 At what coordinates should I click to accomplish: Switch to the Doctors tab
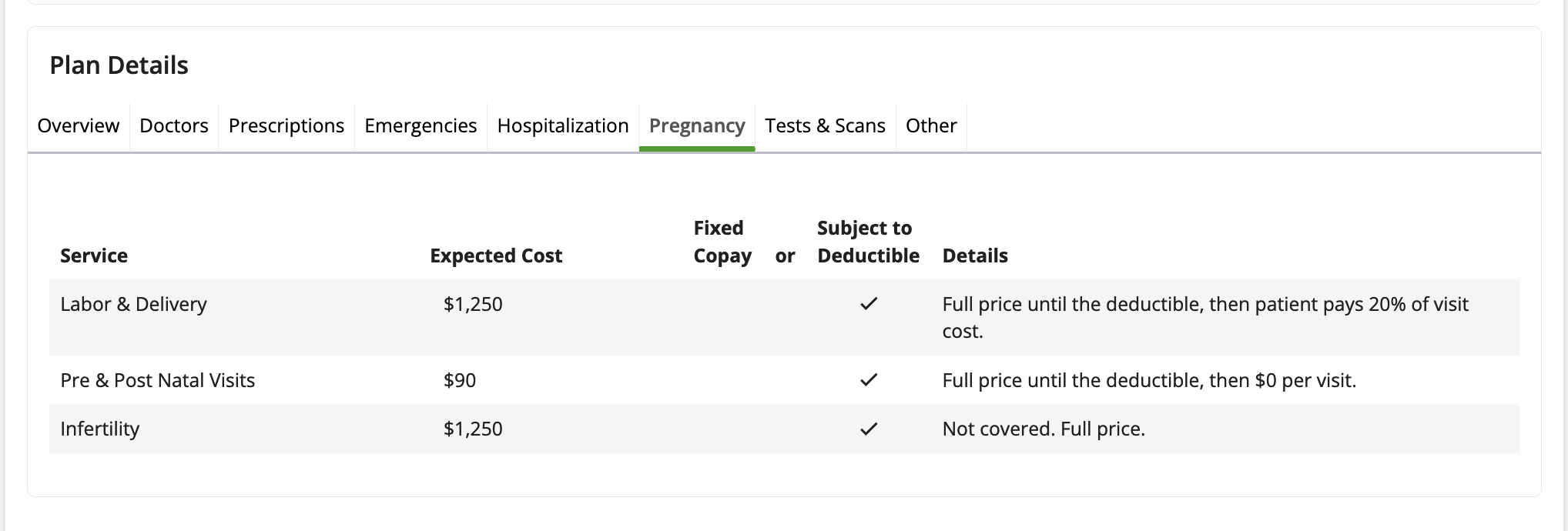pos(174,125)
